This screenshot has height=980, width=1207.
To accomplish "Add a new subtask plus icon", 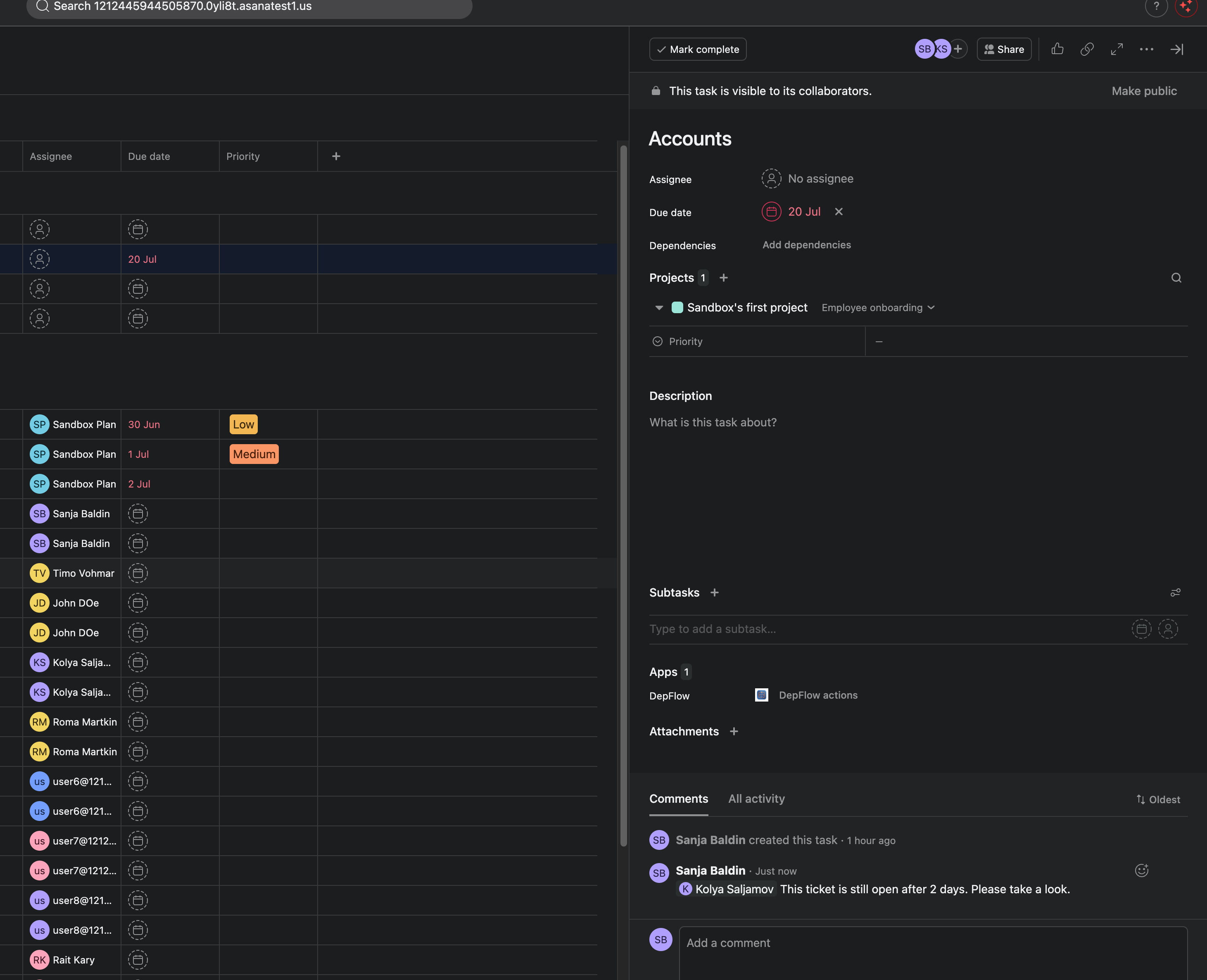I will (714, 593).
